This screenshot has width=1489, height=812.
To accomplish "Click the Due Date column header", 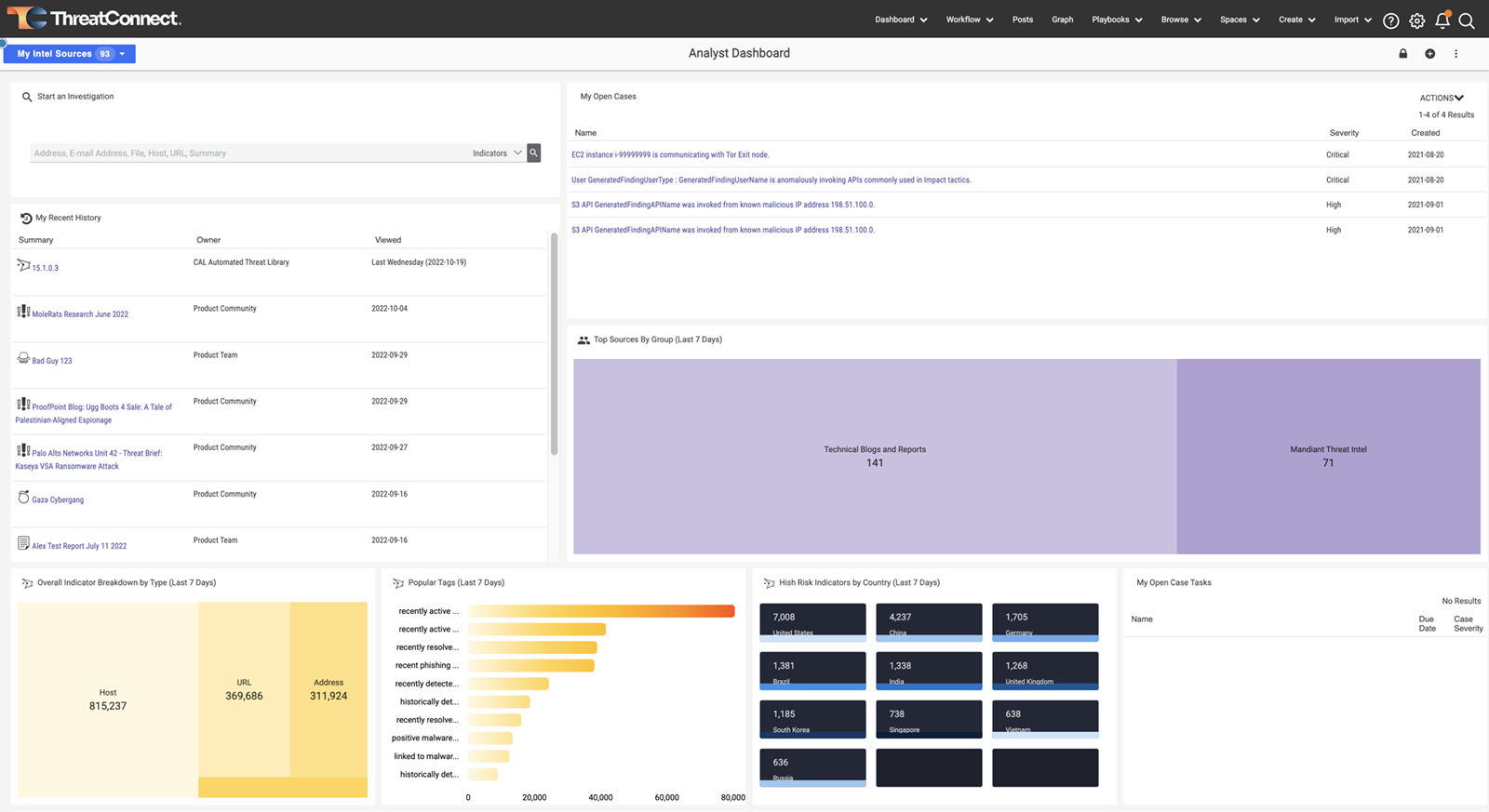I will 1427,624.
